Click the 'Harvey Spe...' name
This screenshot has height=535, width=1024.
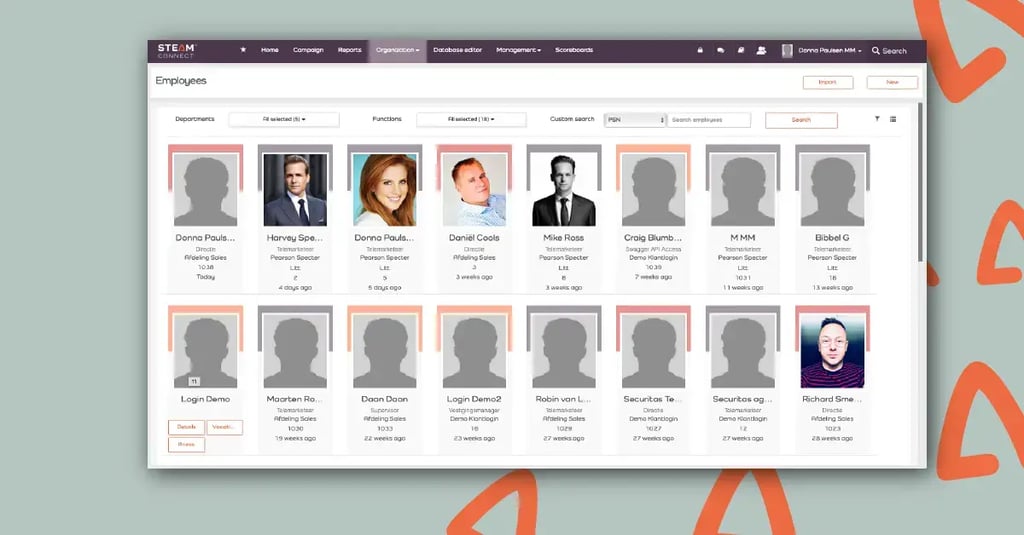295,238
